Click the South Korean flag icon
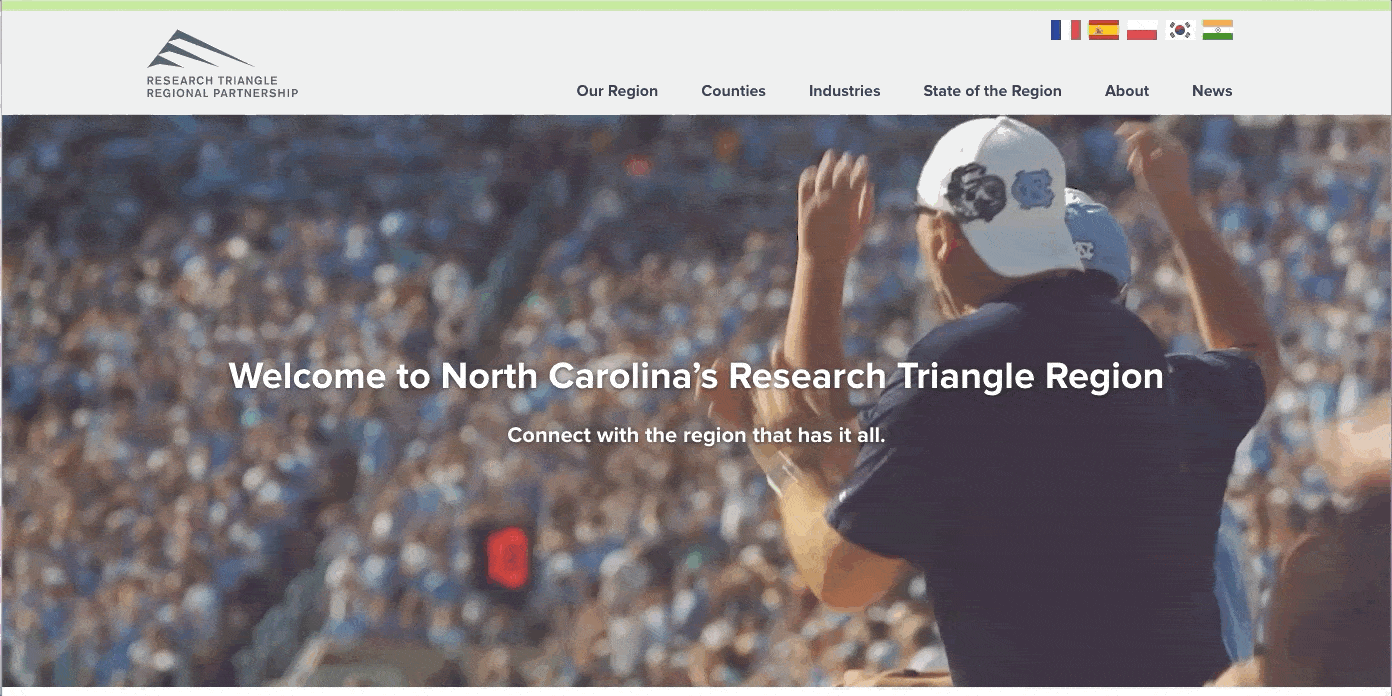This screenshot has height=696, width=1392. 1180,30
